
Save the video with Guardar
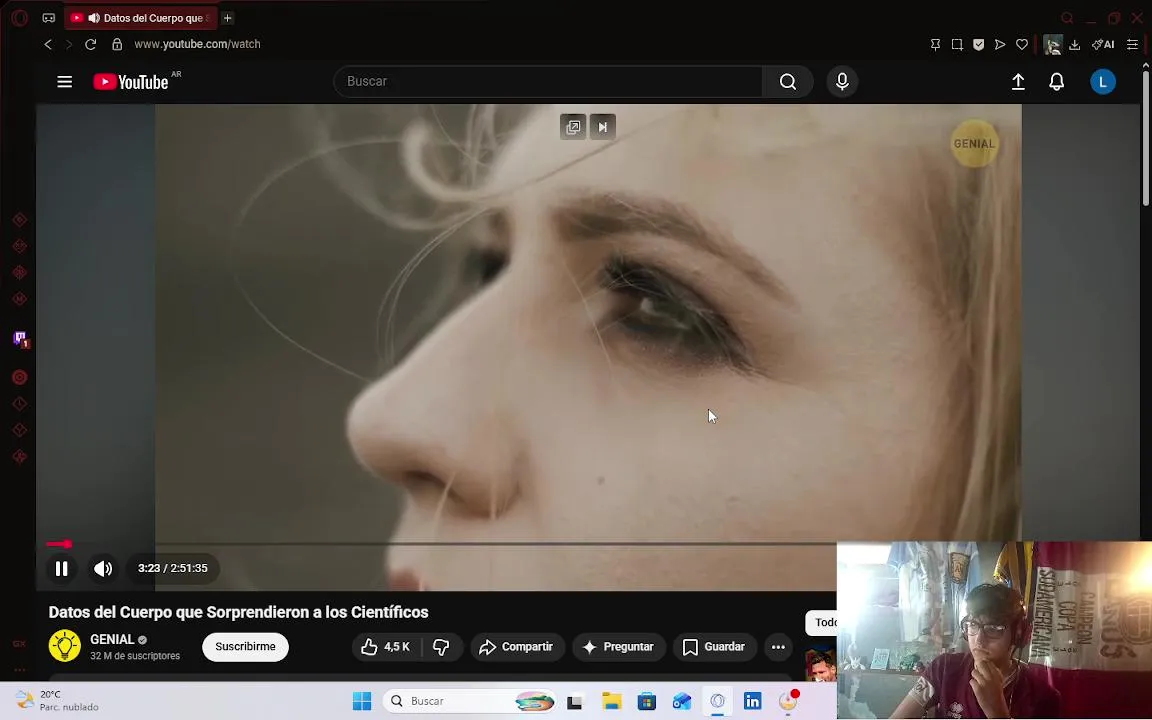coord(715,647)
